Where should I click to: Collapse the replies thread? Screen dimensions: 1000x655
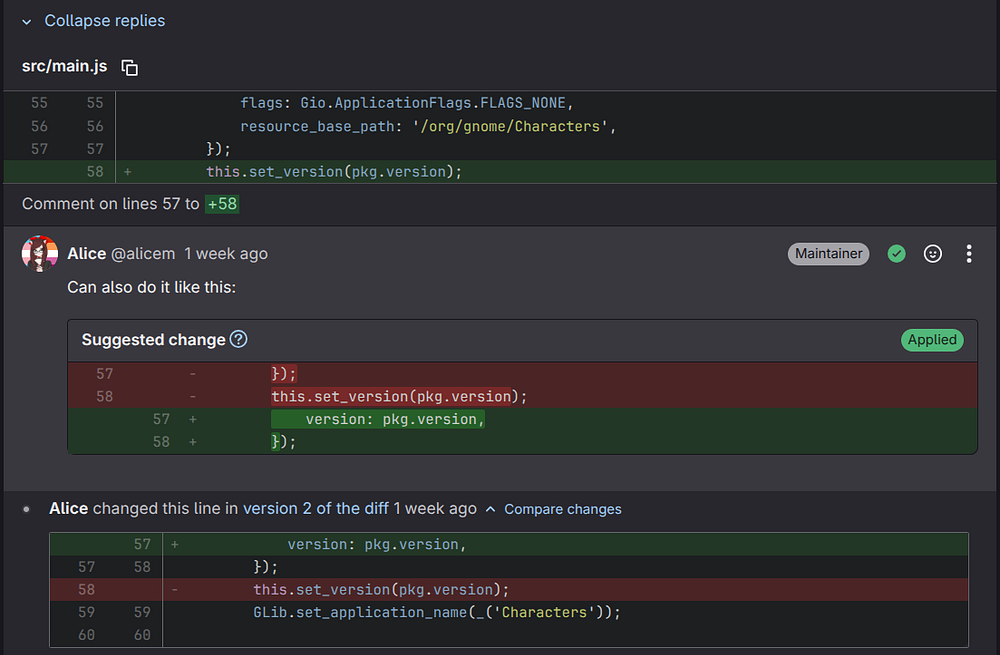coord(93,21)
